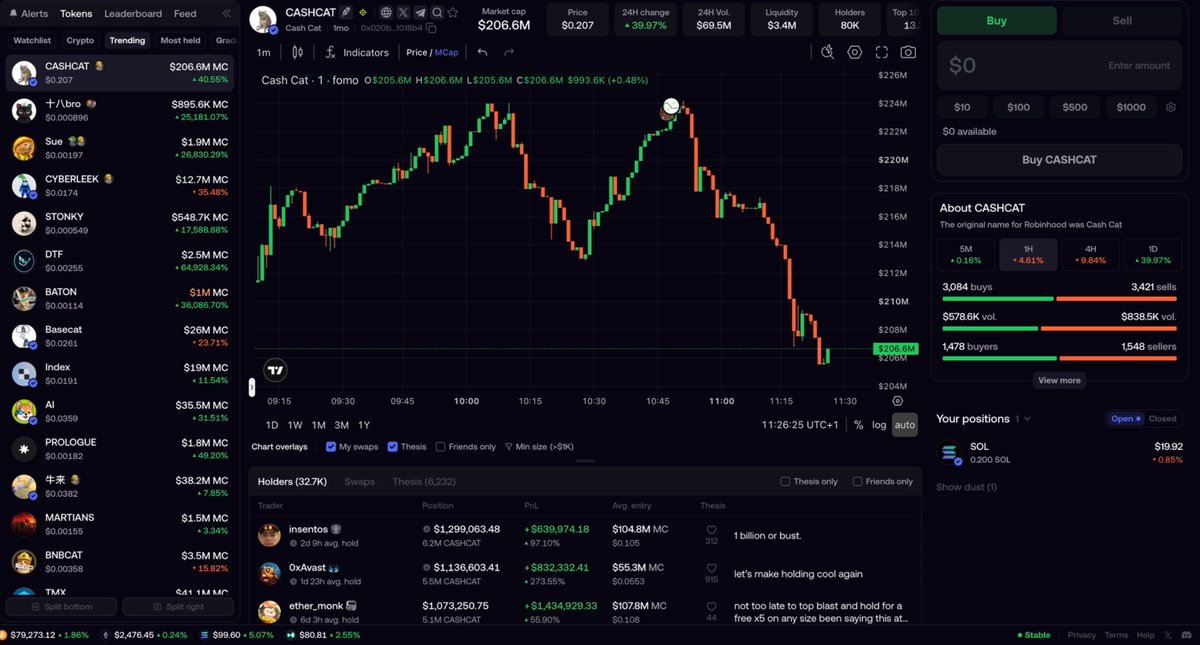
Task: Undo last chart action arrow
Action: (483, 52)
